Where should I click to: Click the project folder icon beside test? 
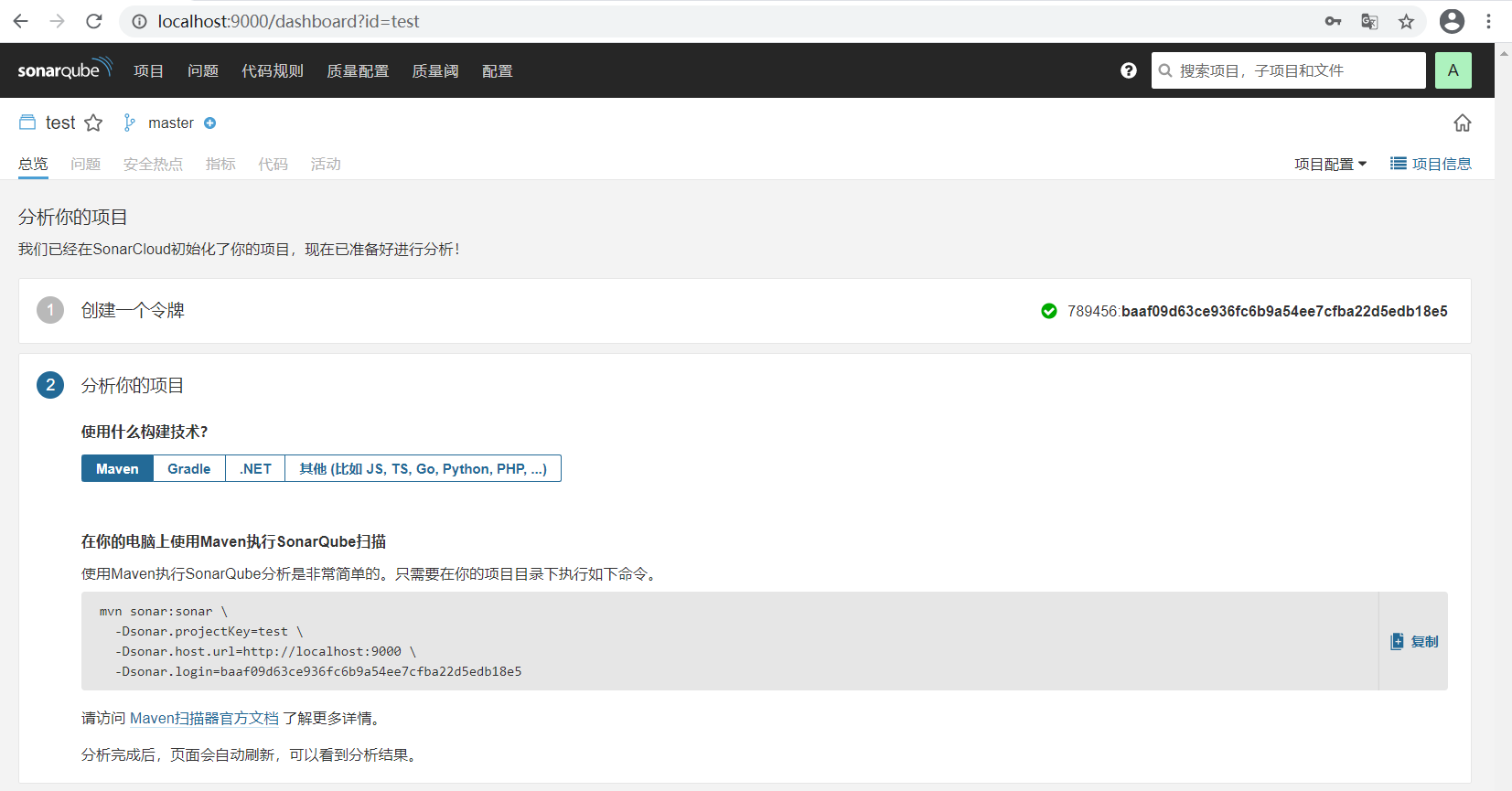point(27,123)
